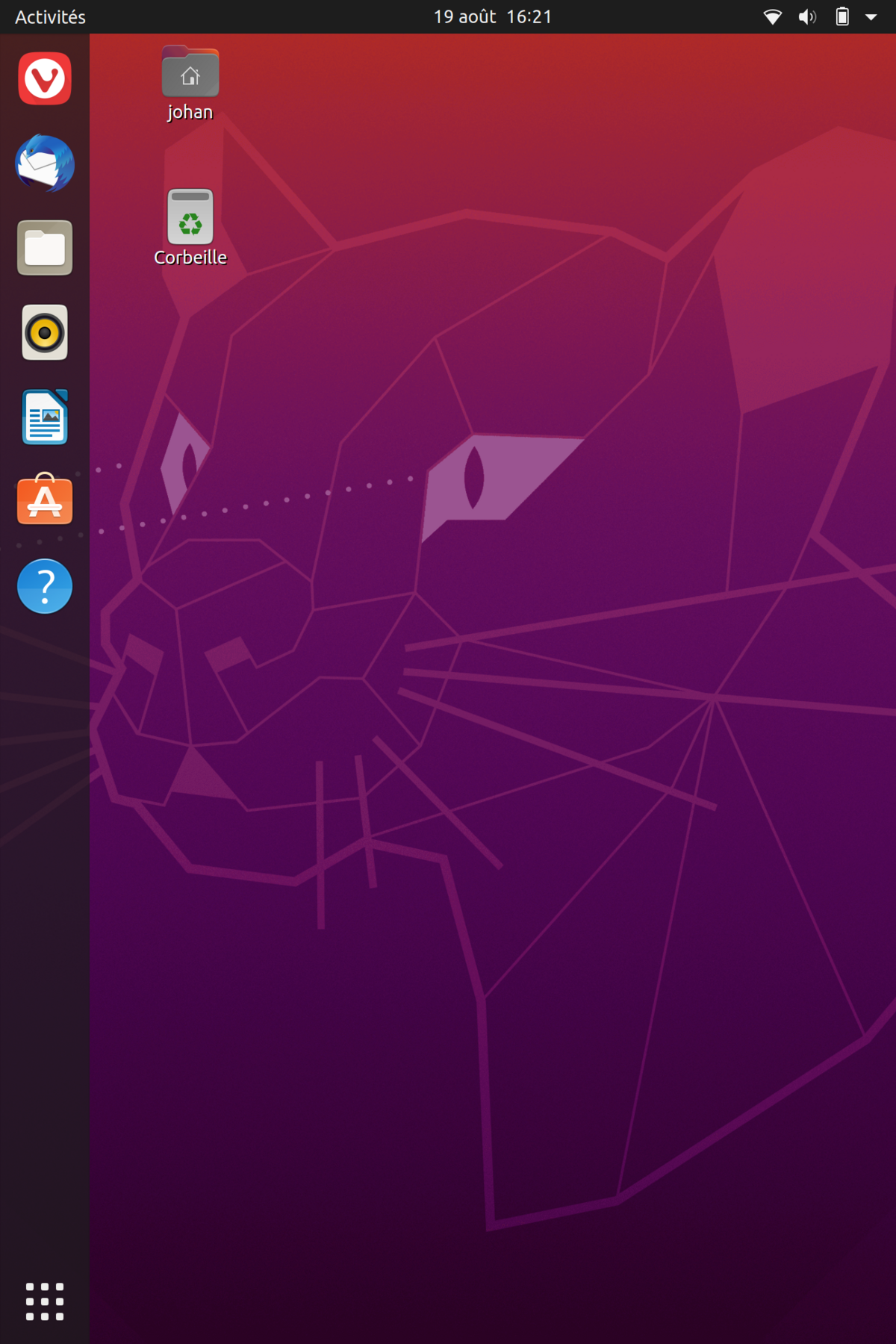The image size is (896, 1344).
Task: Open LibreOffice Writer from the dock
Action: pos(45,417)
